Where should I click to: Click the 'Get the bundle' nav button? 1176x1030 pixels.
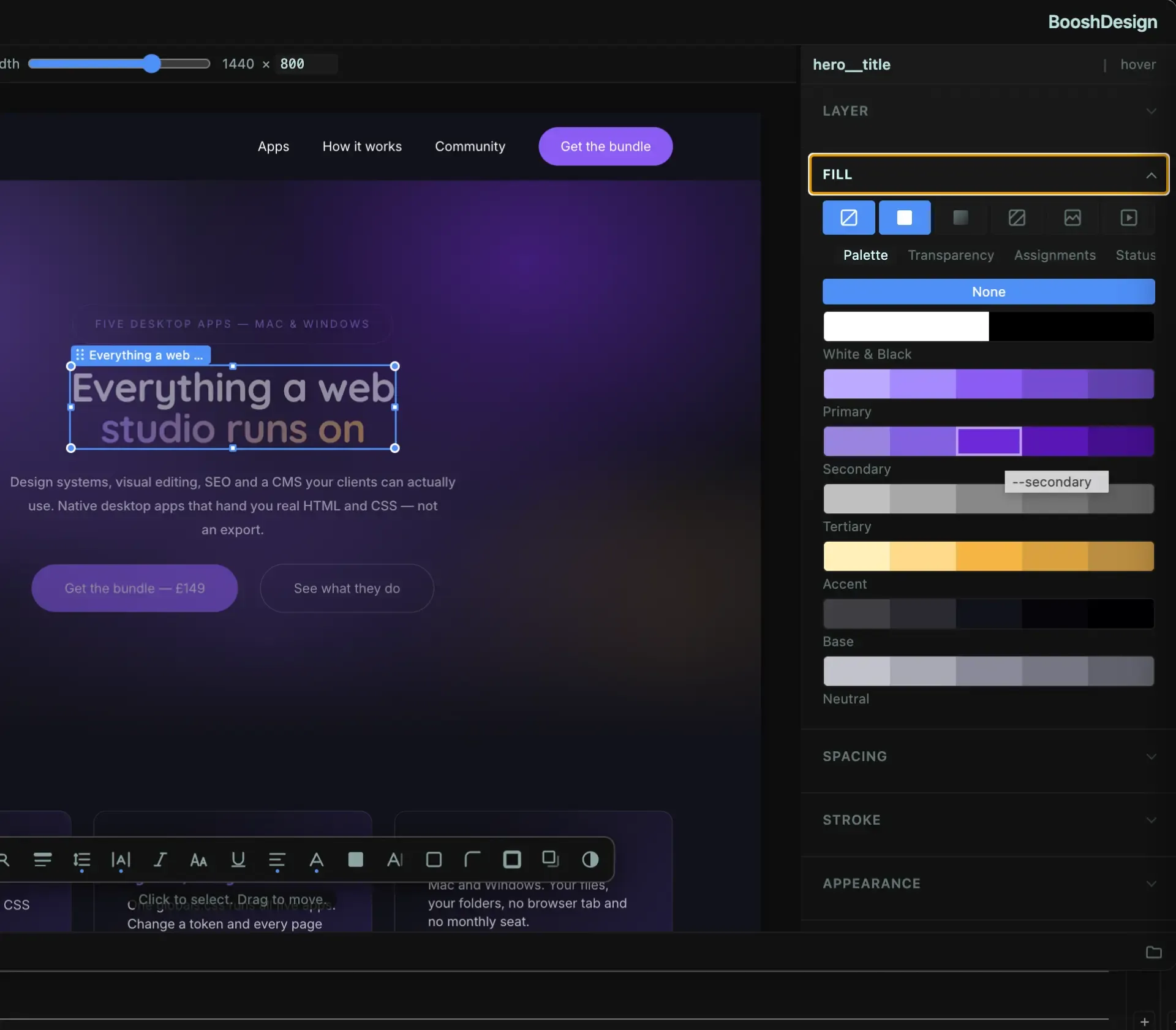coord(605,146)
